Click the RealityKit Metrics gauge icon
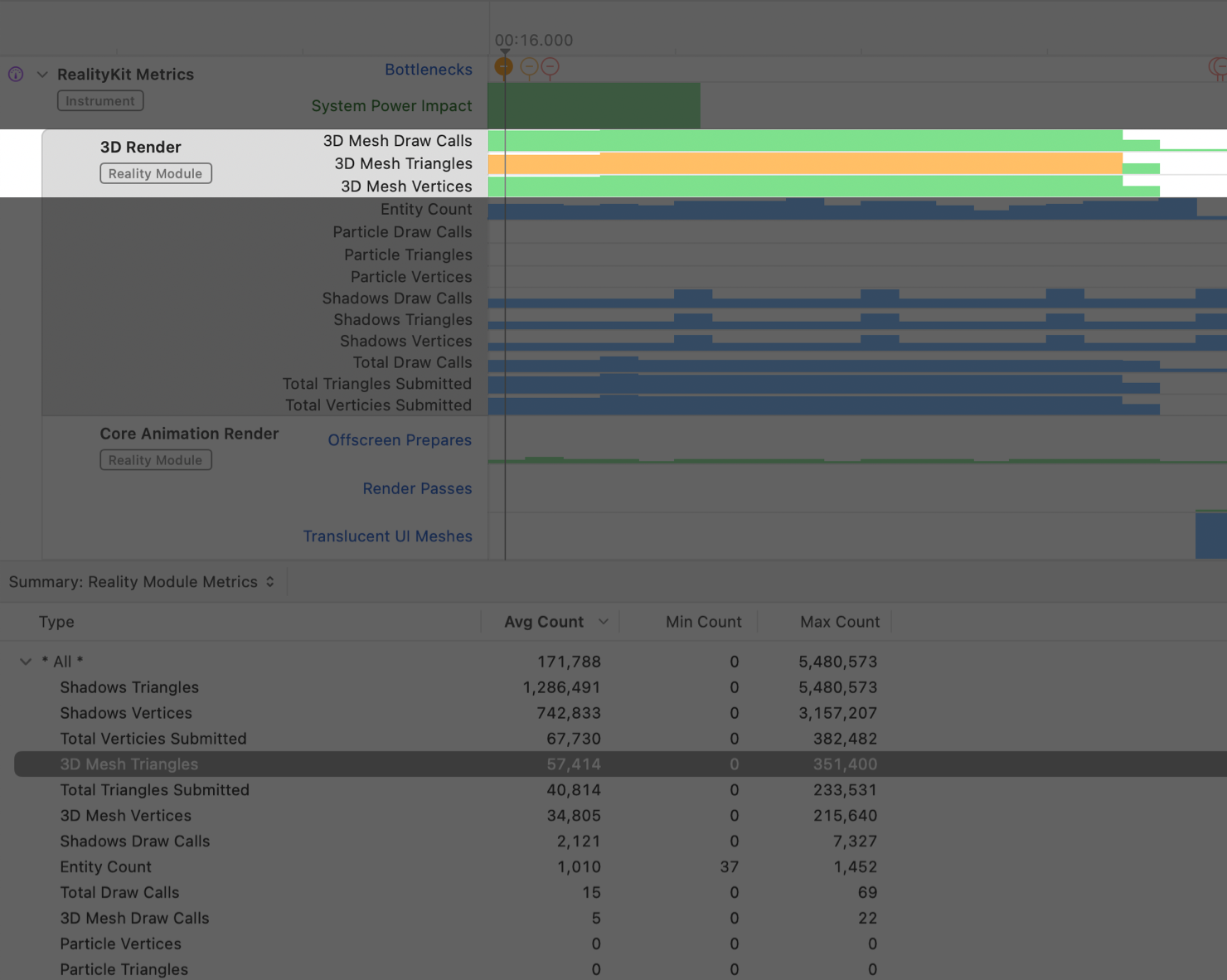This screenshot has width=1227, height=980. click(15, 74)
